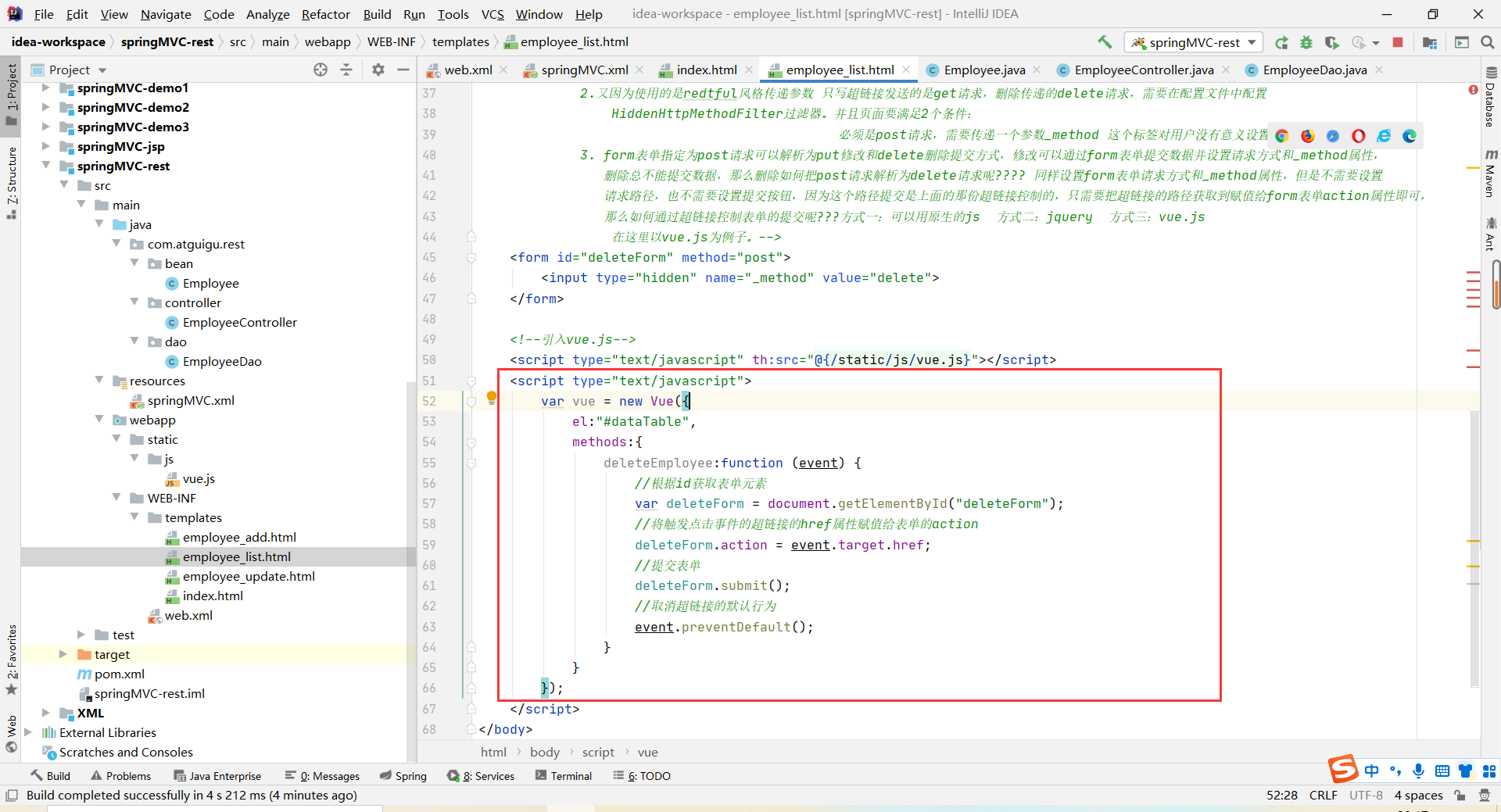1501x812 pixels.
Task: Open the Maven tool window
Action: pos(1490,173)
